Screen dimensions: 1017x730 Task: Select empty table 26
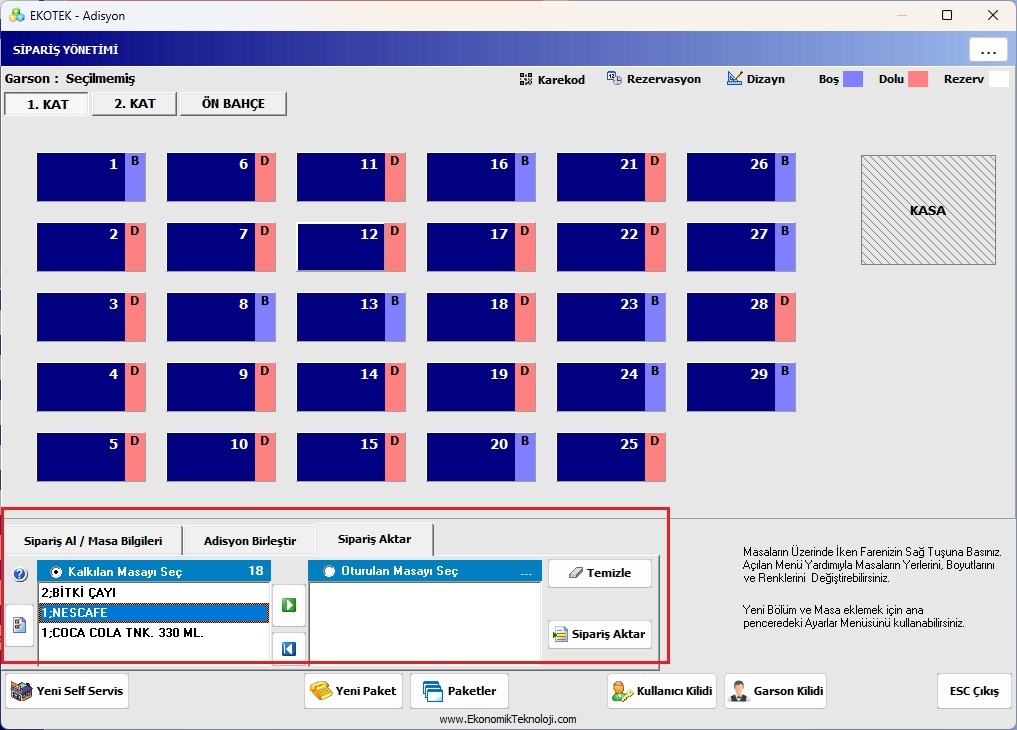[741, 177]
